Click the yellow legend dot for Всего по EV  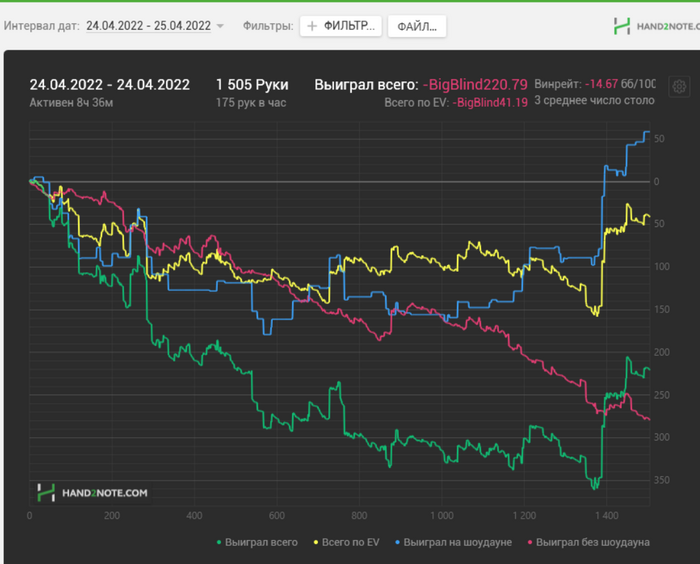[316, 543]
